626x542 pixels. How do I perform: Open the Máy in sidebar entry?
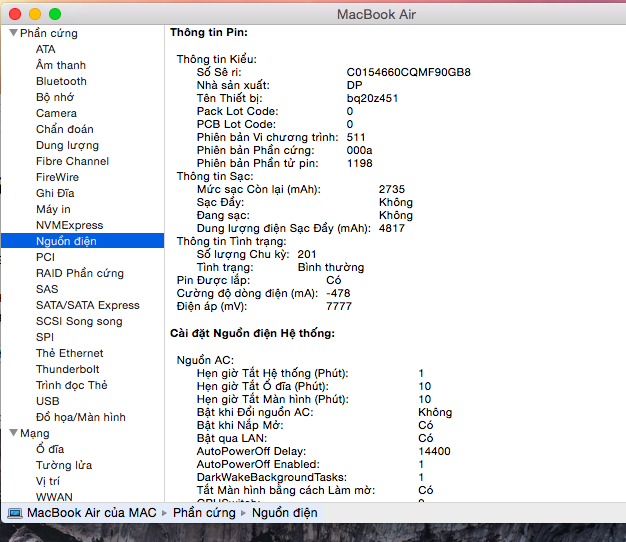tap(53, 209)
